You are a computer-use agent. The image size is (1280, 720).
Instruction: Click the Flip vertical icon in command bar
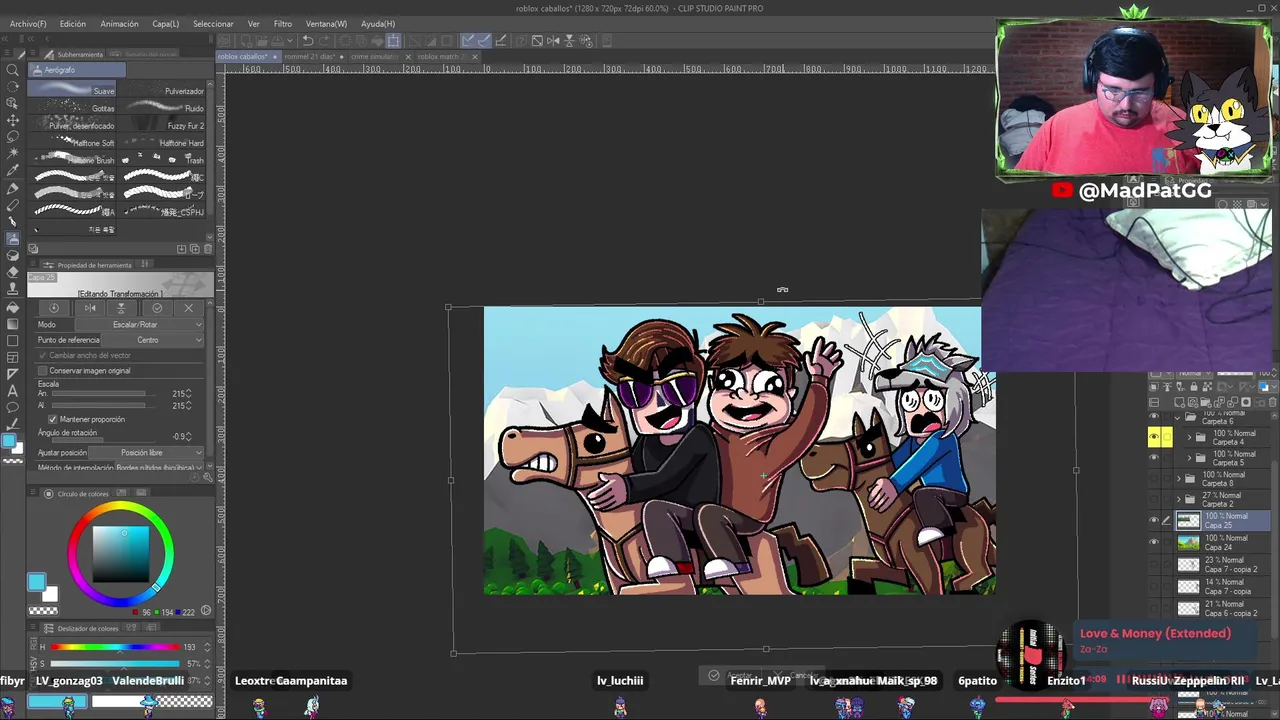pyautogui.click(x=569, y=41)
